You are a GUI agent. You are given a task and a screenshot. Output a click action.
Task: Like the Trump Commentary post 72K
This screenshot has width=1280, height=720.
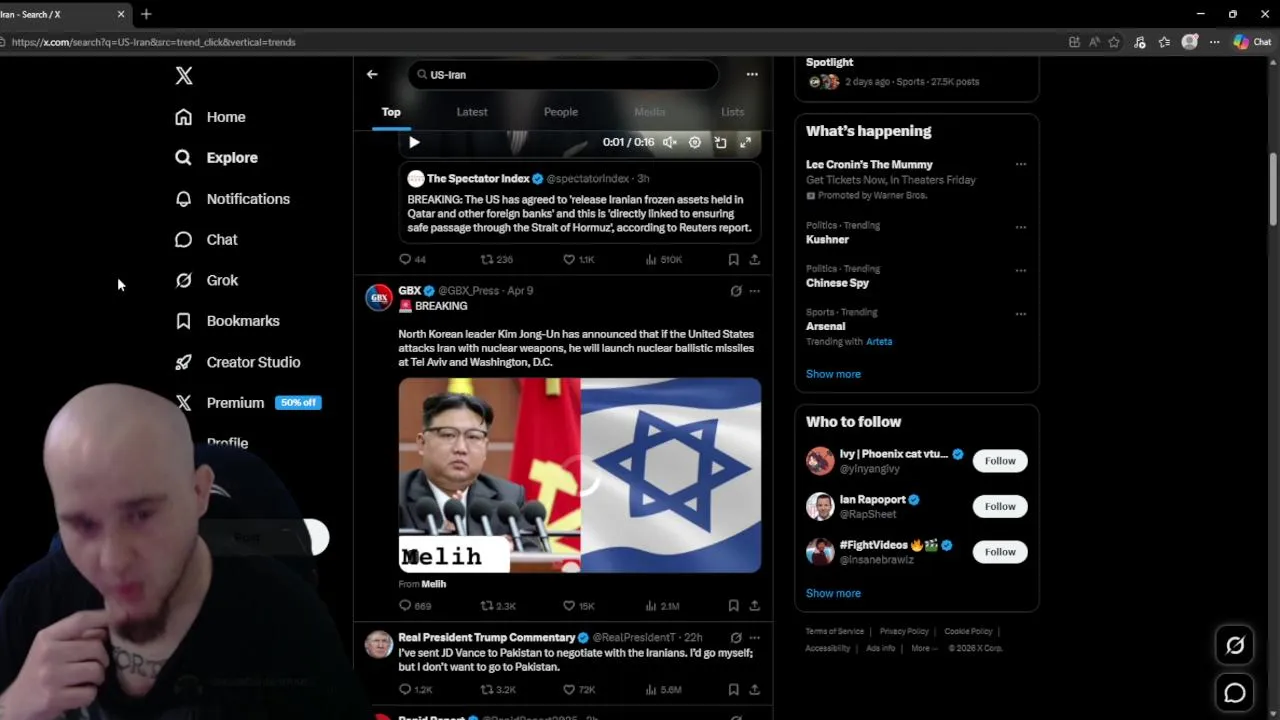579,689
